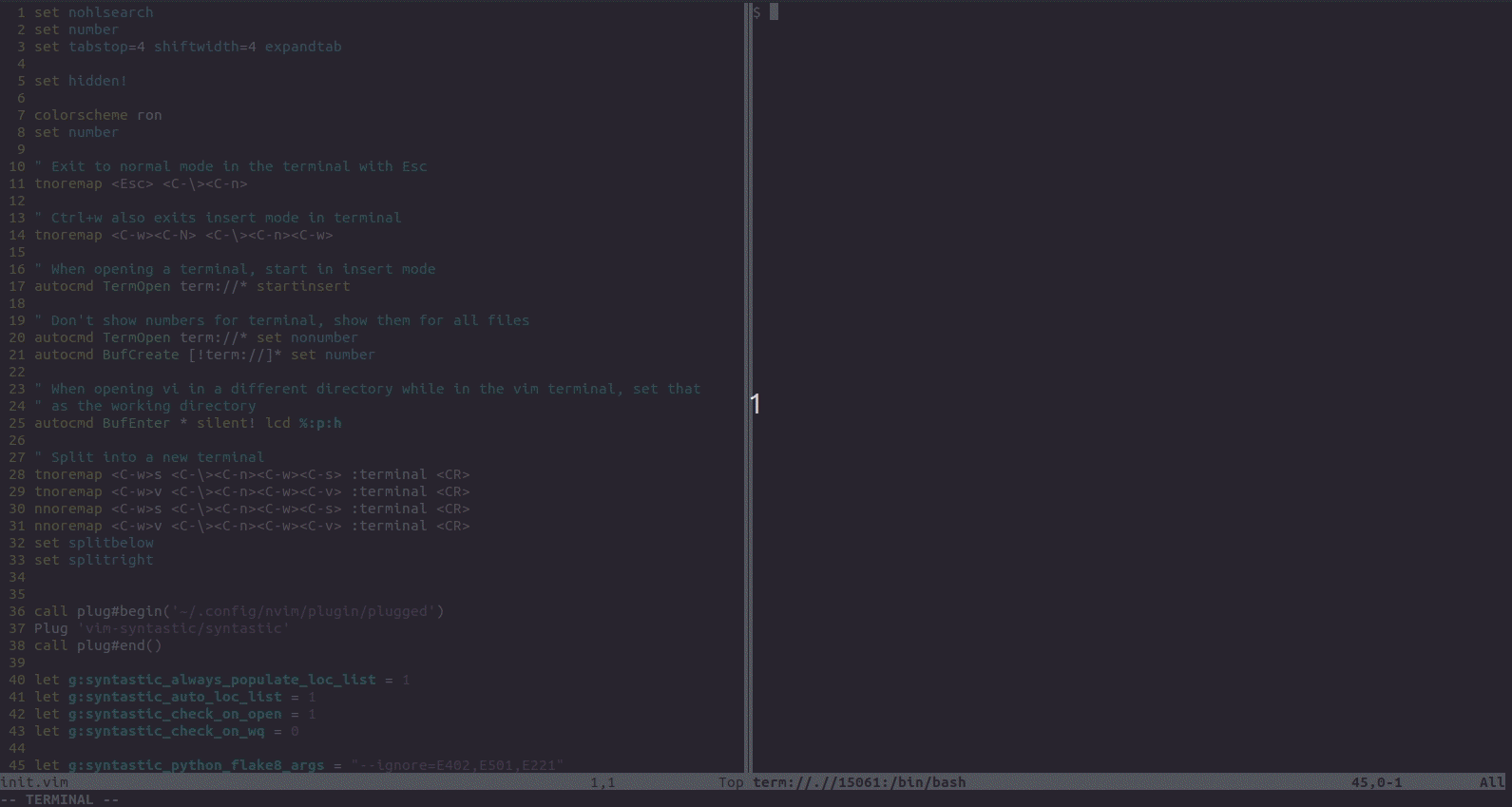1512x807 pixels.
Task: Click 'let g:syntastic_python_flake8_args' line
Action: click(298, 765)
